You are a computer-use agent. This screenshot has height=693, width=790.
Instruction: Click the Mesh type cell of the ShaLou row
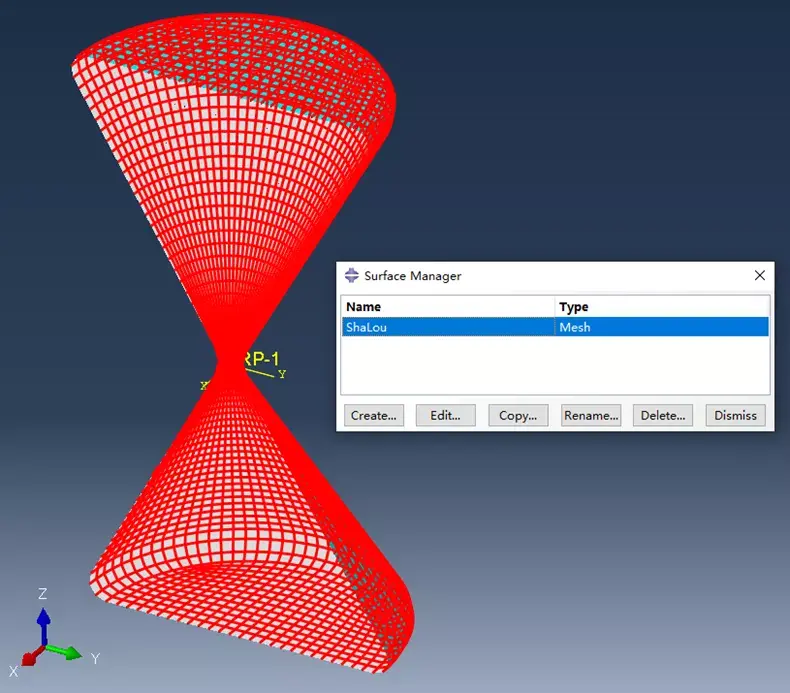662,327
